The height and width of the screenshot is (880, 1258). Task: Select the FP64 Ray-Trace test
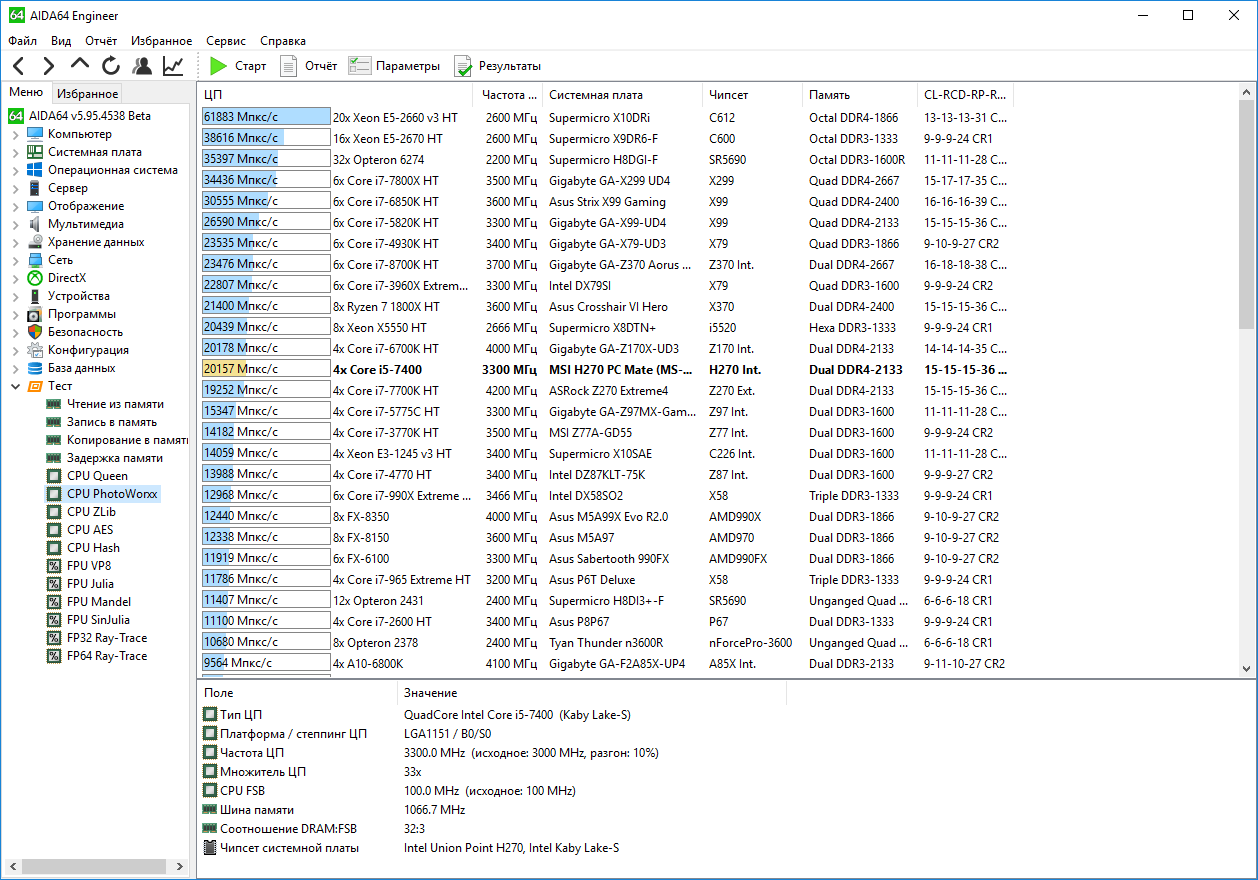pyautogui.click(x=97, y=656)
